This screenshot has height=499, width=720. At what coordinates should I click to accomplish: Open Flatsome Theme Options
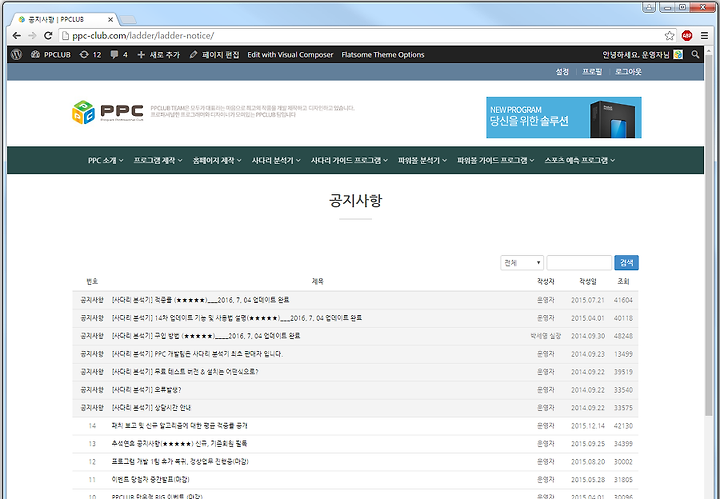coord(383,55)
